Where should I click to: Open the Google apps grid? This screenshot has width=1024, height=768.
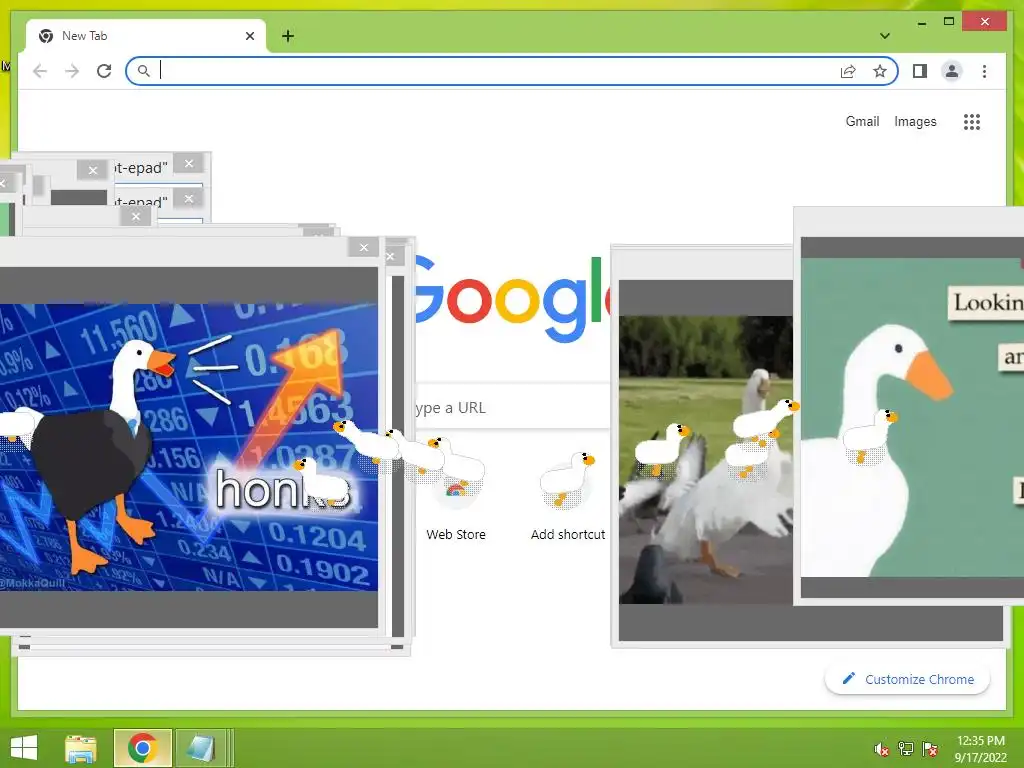[972, 121]
